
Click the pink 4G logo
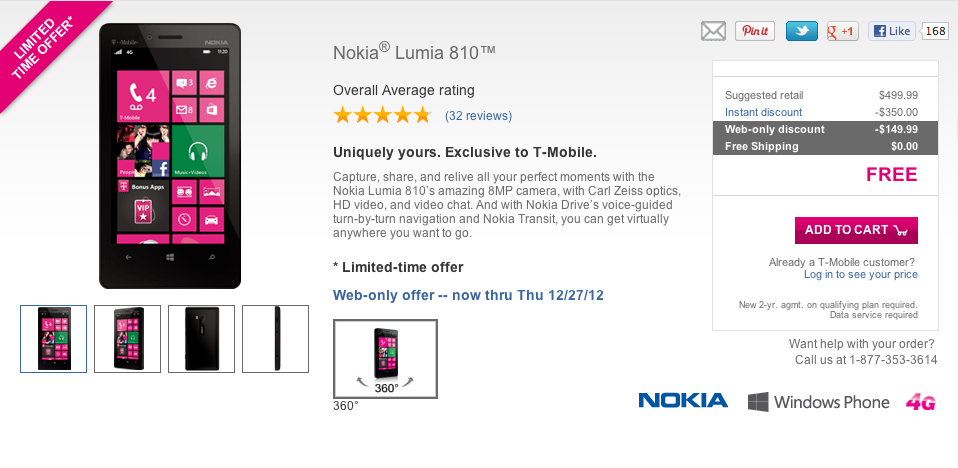click(920, 402)
